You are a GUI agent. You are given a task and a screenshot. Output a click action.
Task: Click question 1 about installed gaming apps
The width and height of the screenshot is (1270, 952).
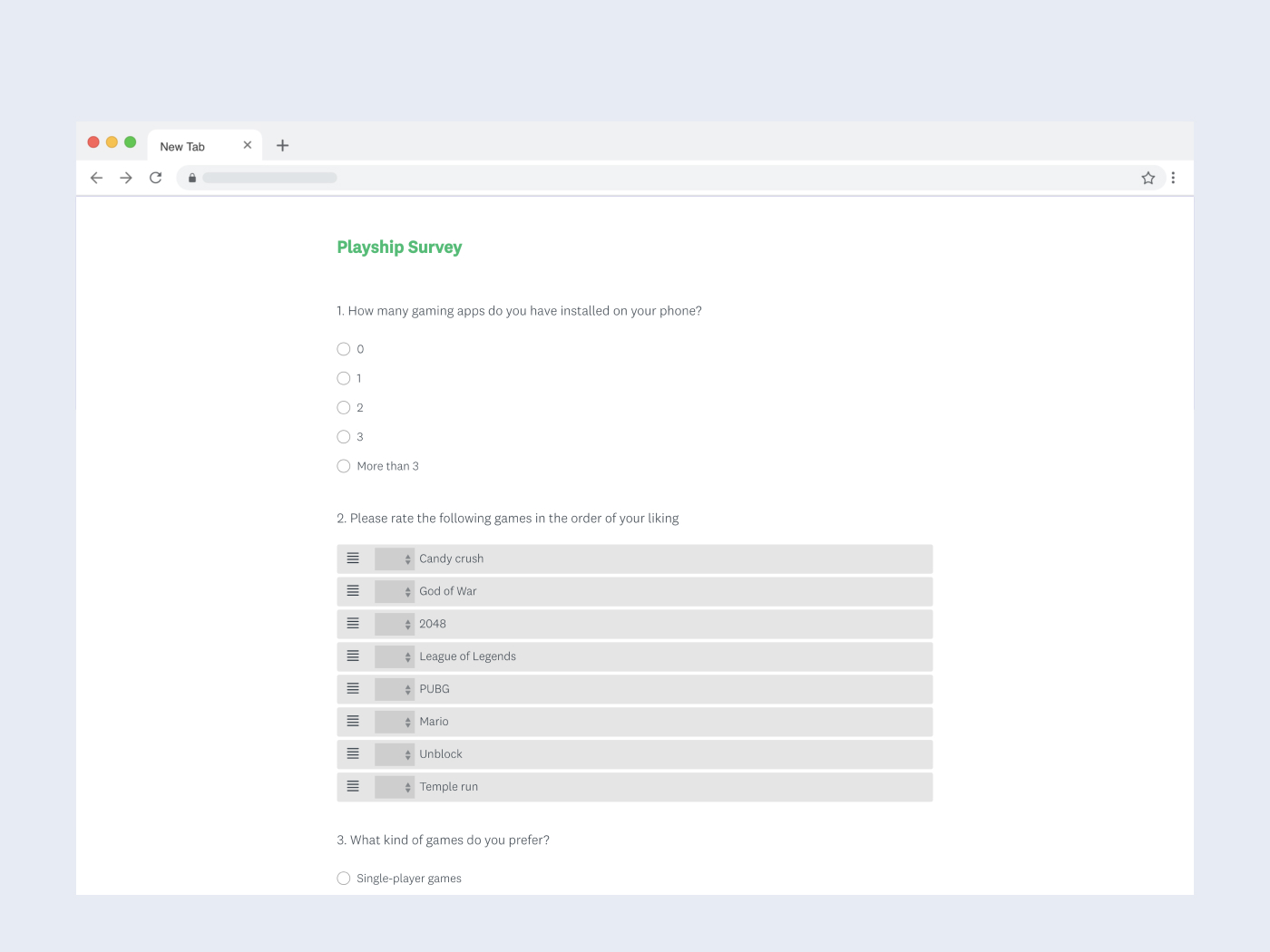tap(519, 311)
